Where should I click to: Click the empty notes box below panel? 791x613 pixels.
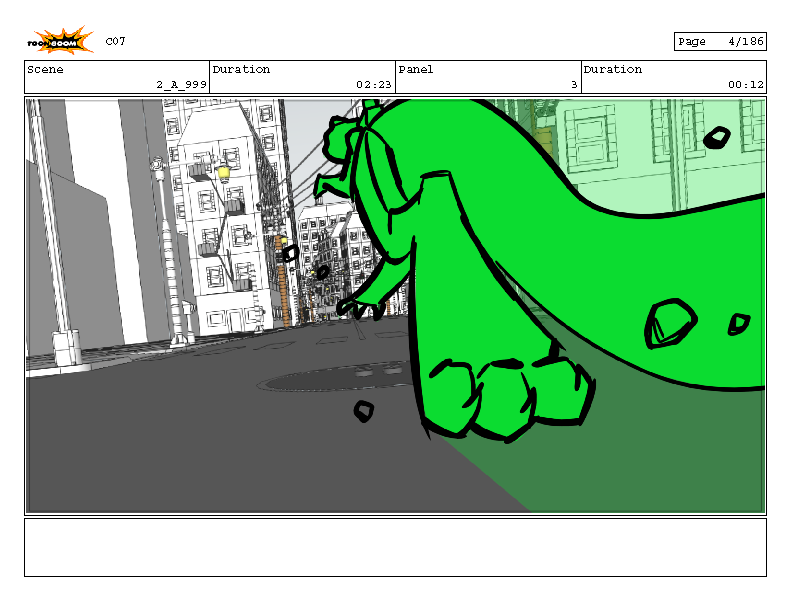click(396, 547)
